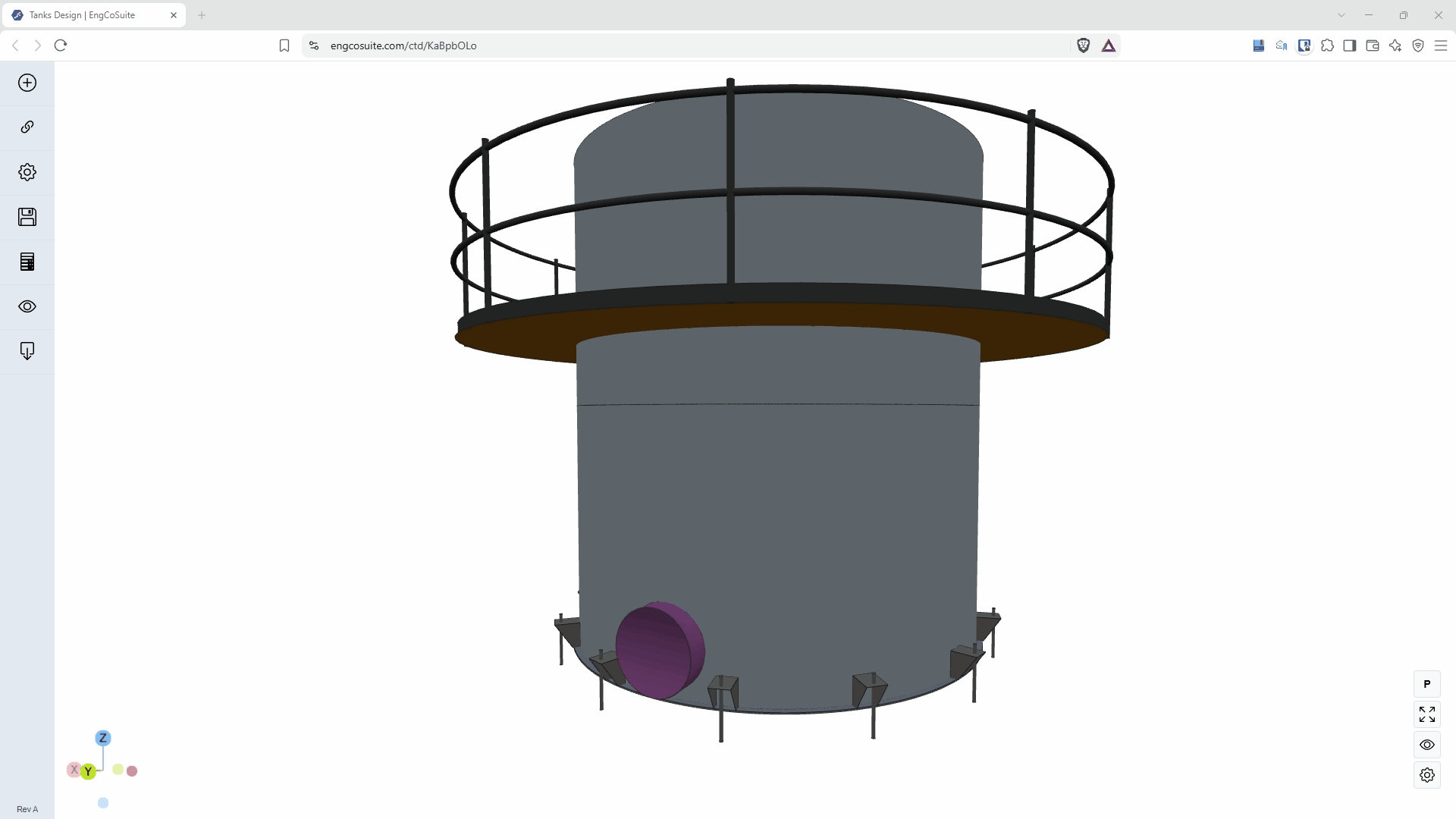This screenshot has width=1456, height=819.
Task: Open the extensions puzzle icon
Action: (x=1327, y=45)
